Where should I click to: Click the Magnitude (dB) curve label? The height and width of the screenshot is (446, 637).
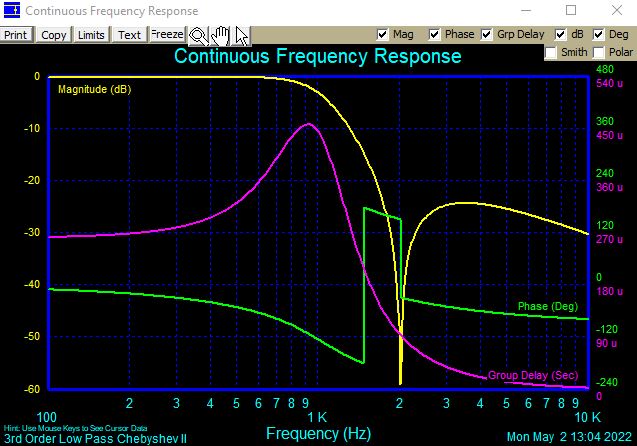click(x=95, y=89)
